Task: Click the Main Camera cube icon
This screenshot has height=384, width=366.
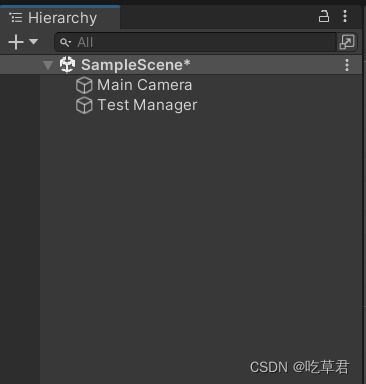Action: [84, 85]
